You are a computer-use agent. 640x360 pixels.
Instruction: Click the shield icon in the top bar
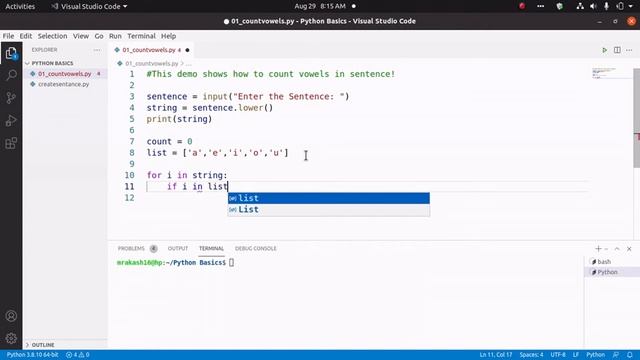560,6
